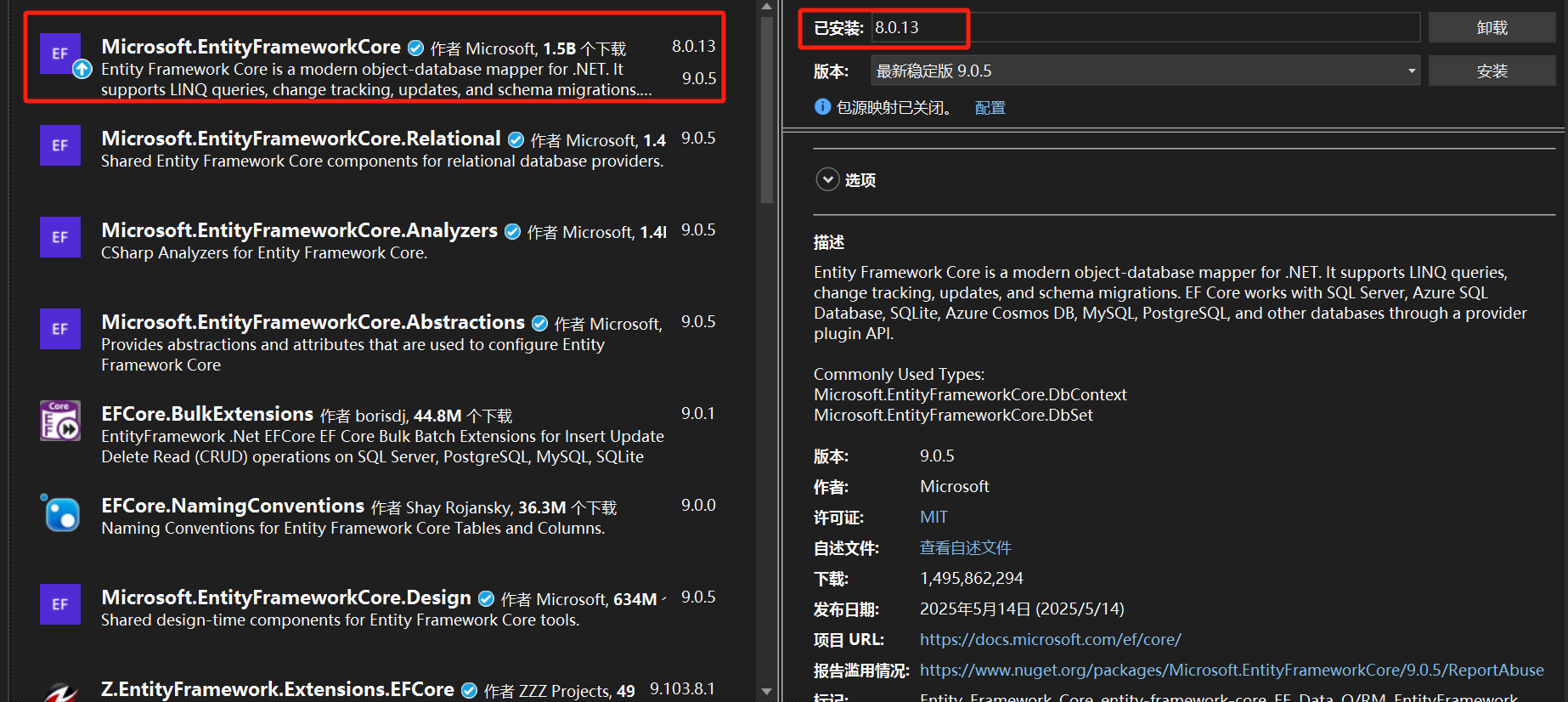Click the EF icon of EntityFrameworkCore.Design
Image resolution: width=1568 pixels, height=702 pixels.
(x=60, y=604)
